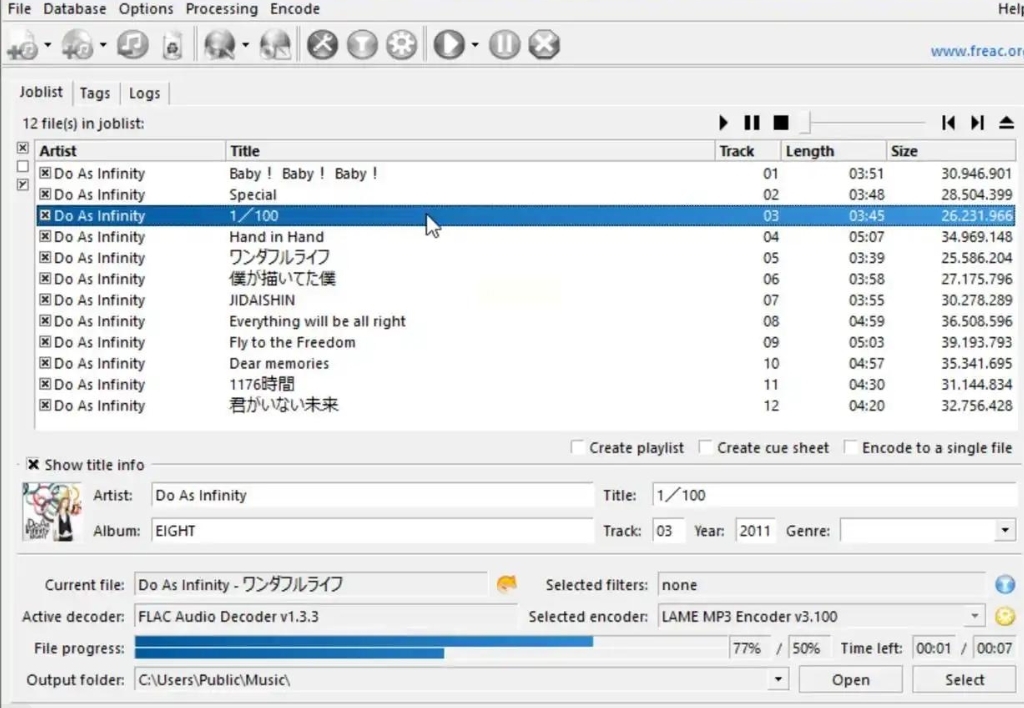Open the Options menu
The image size is (1024, 708).
(146, 9)
